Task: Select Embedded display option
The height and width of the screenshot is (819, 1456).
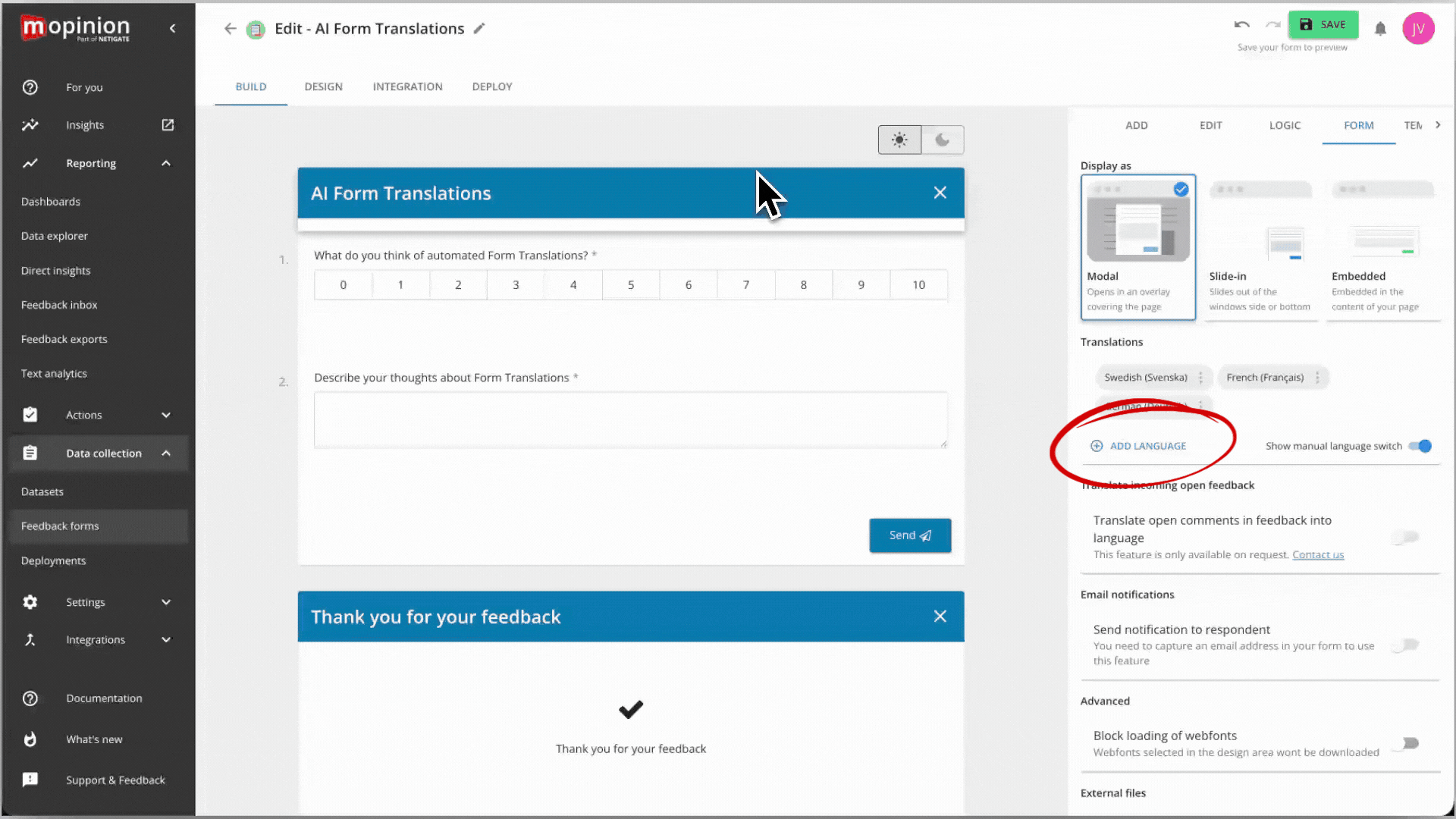Action: 1383,247
